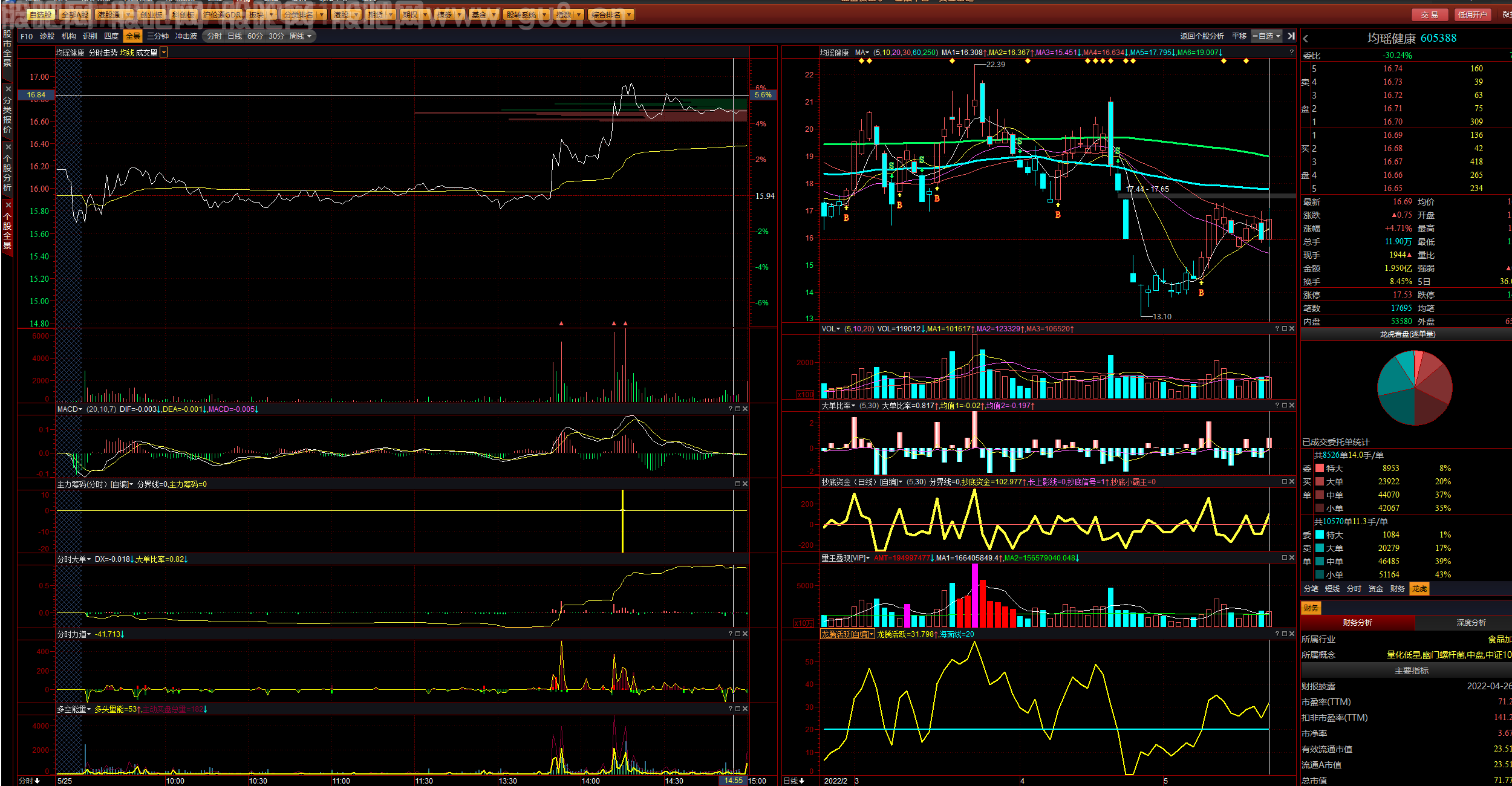1512x786 pixels.
Task: Maximize the 大单比率 indicator panel
Action: coord(1285,406)
